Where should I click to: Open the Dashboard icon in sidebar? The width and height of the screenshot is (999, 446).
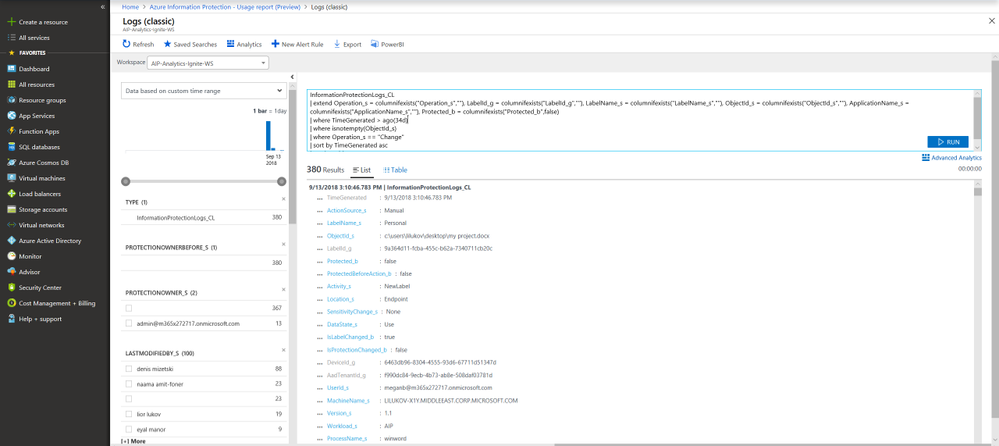pos(11,69)
